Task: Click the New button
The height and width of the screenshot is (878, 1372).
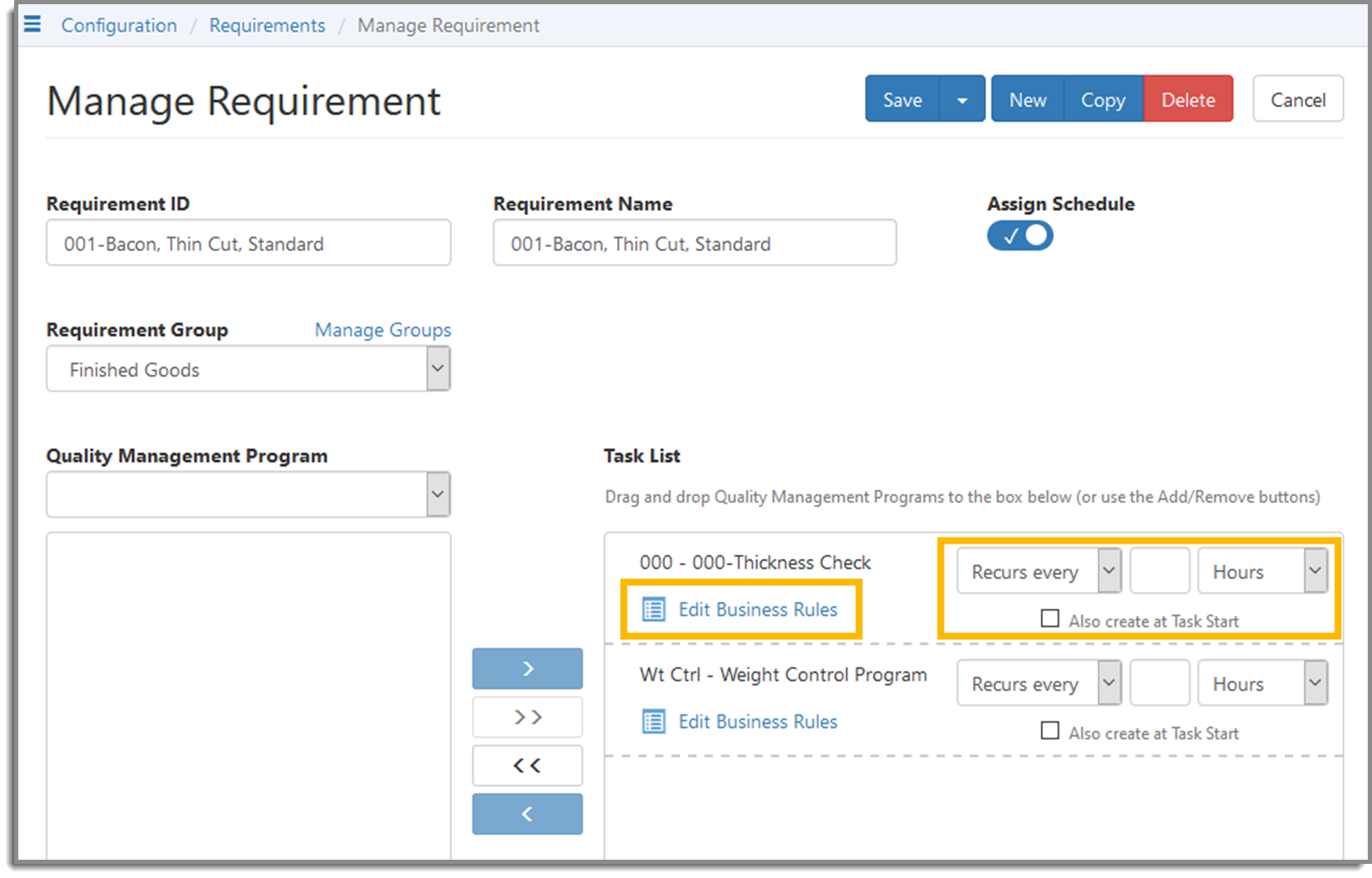Action: coord(1028,100)
